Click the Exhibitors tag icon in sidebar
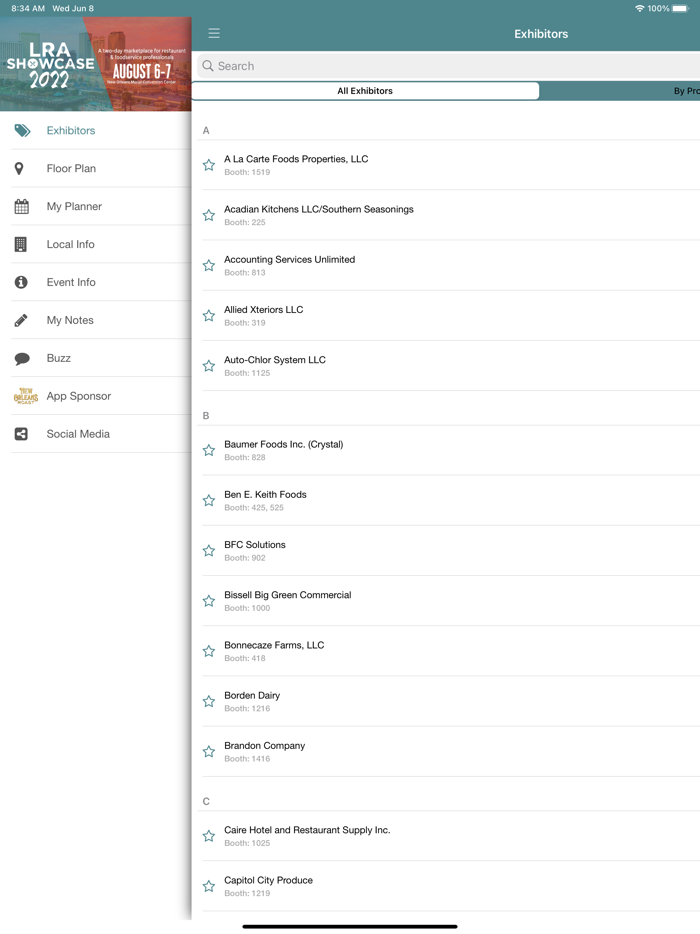The width and height of the screenshot is (700, 934). tap(22, 131)
